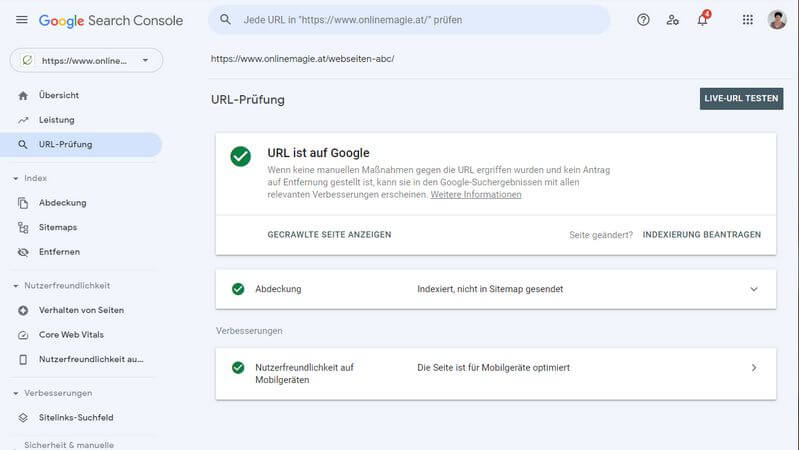Open Verhalten von Seiten report

click(x=81, y=310)
